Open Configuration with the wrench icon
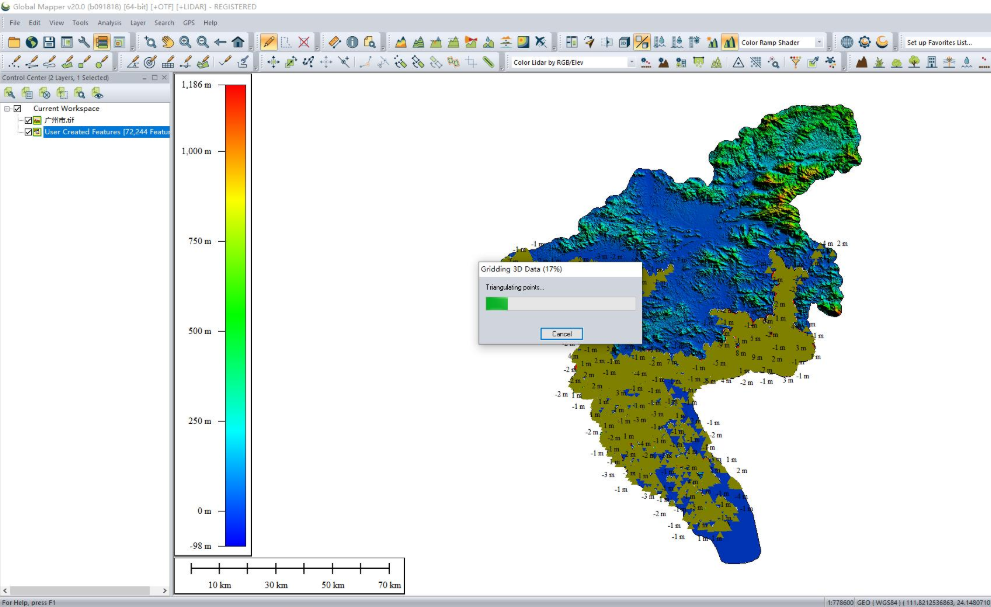The image size is (991, 607). [84, 42]
